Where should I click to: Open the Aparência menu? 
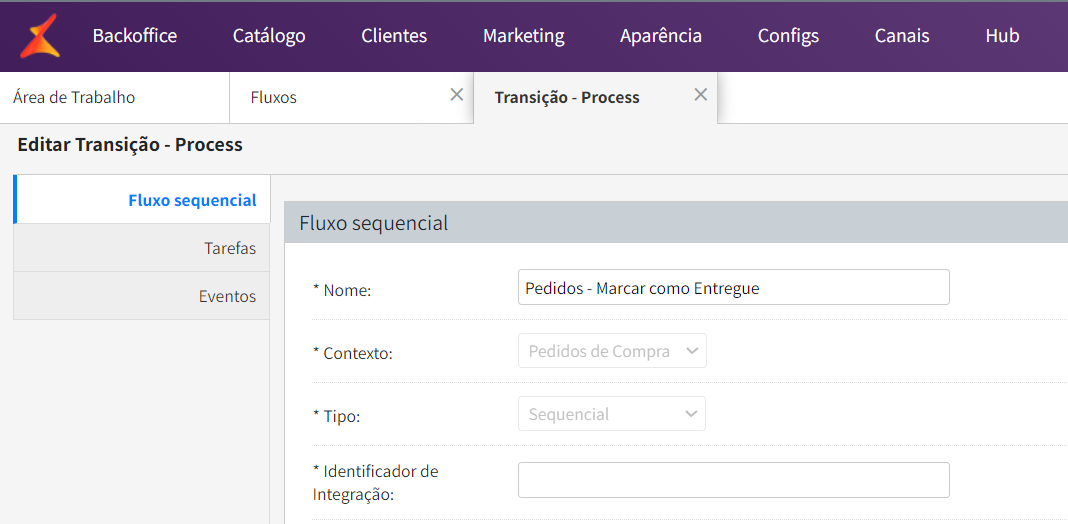(x=661, y=36)
